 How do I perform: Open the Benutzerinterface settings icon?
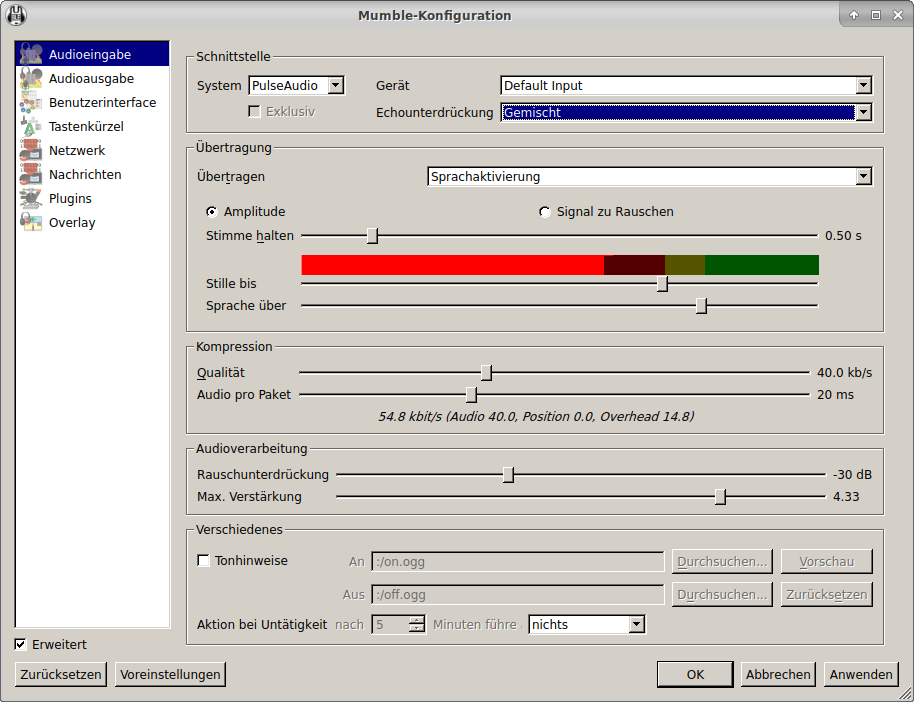pos(31,102)
